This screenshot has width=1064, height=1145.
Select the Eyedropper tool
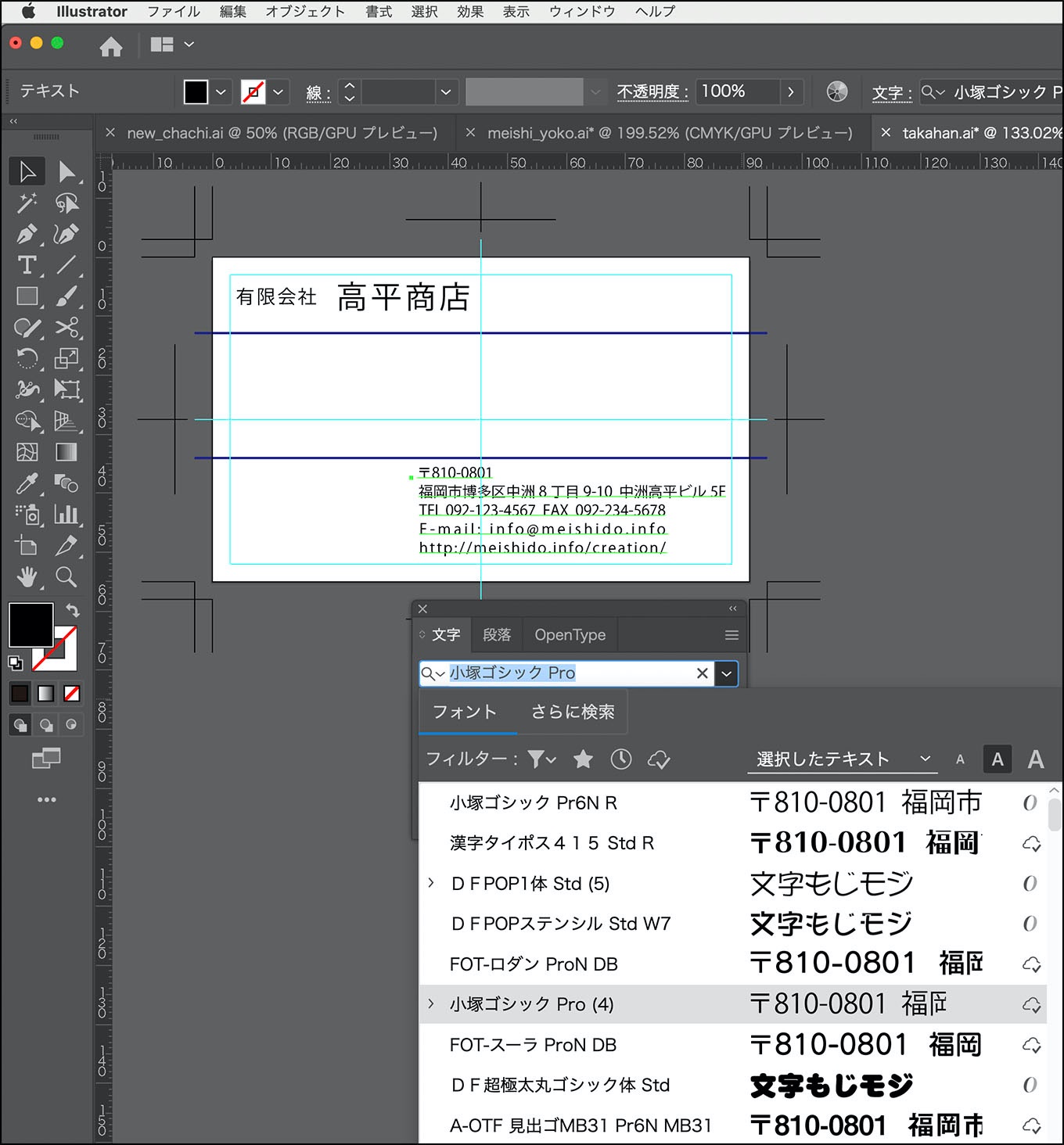tap(27, 483)
